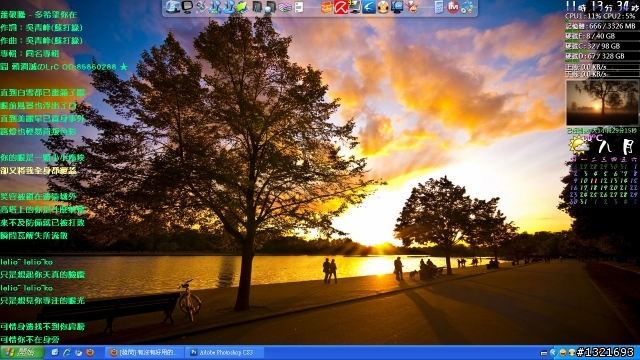
Task: Click the memory usage 666 / 3326 MB line
Action: click(x=600, y=26)
